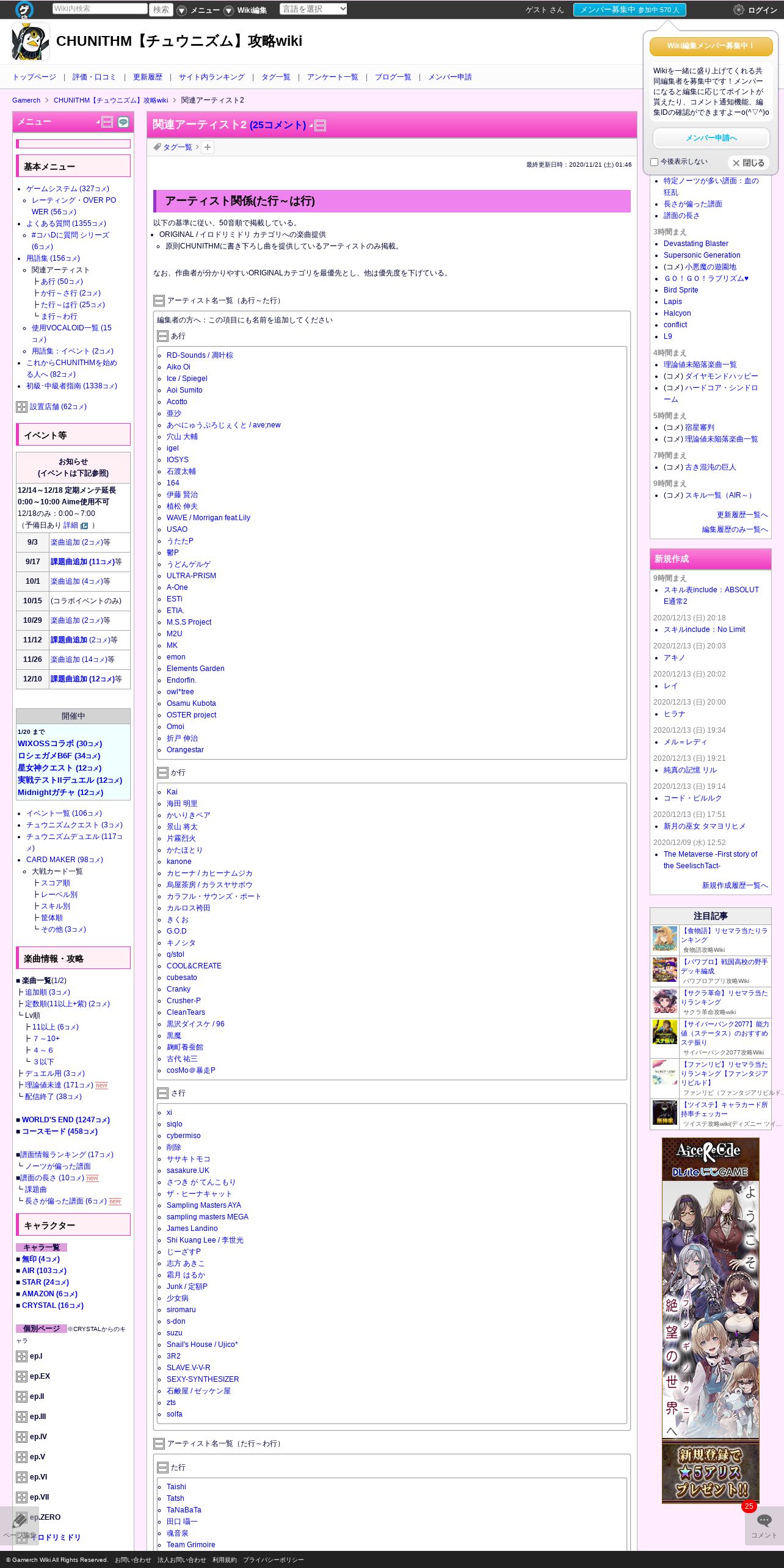Click the comment bubble icon in メニュー header
Image resolution: width=784 pixels, height=1568 pixels.
point(123,122)
